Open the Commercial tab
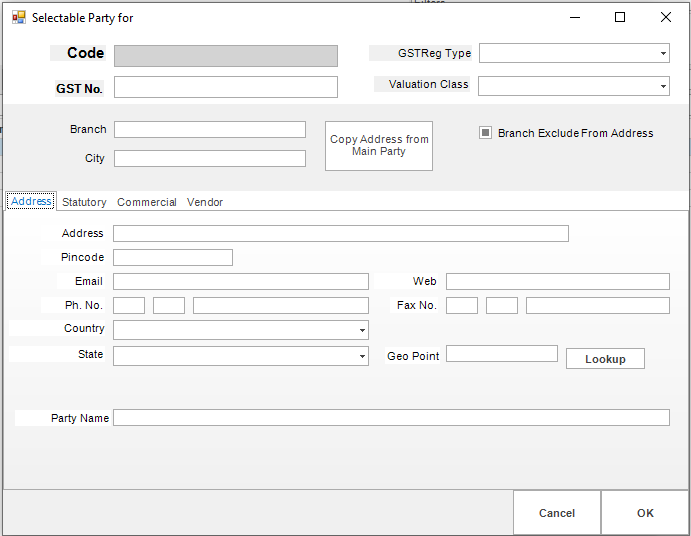 [146, 202]
